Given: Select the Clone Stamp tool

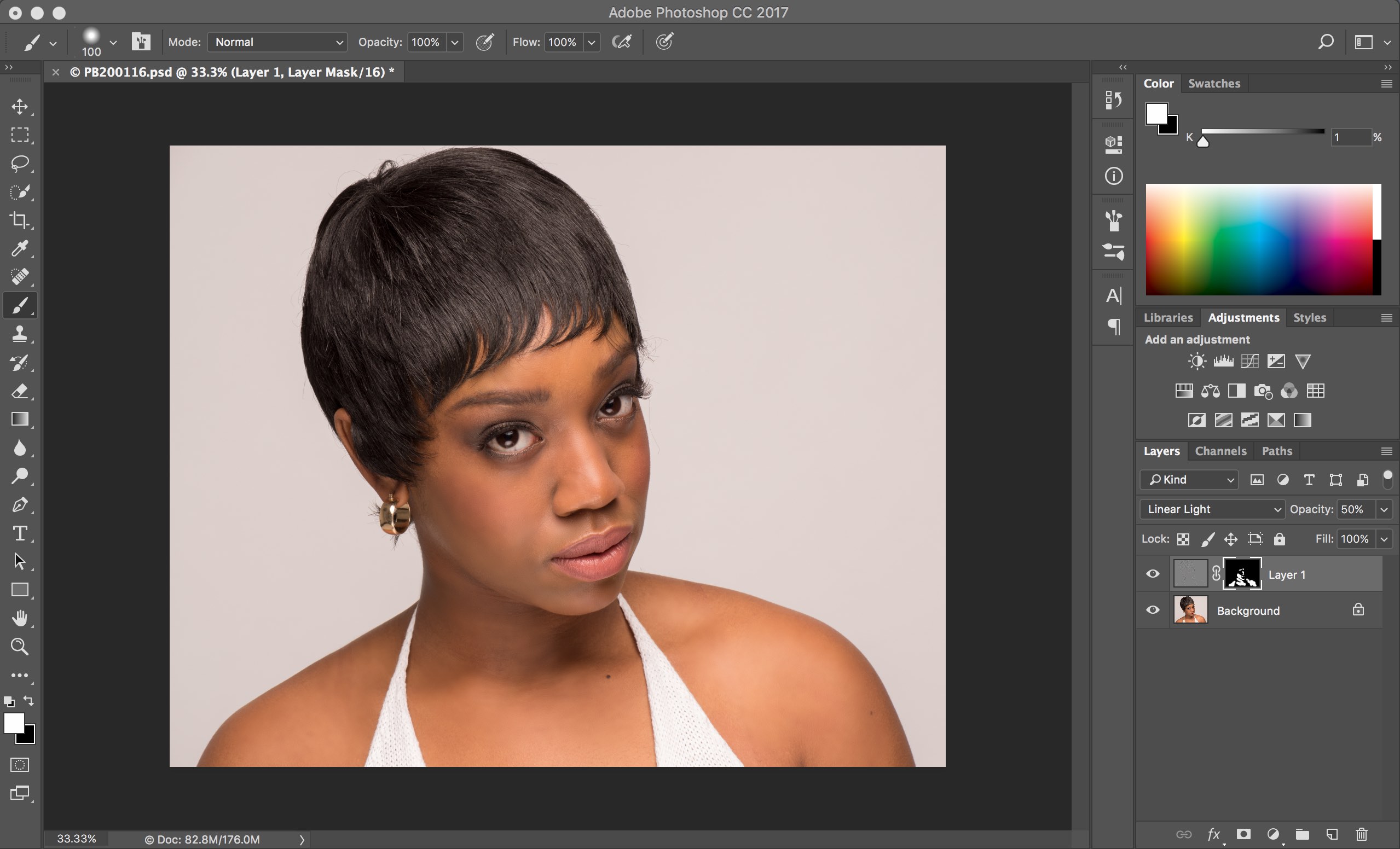Looking at the screenshot, I should point(20,334).
